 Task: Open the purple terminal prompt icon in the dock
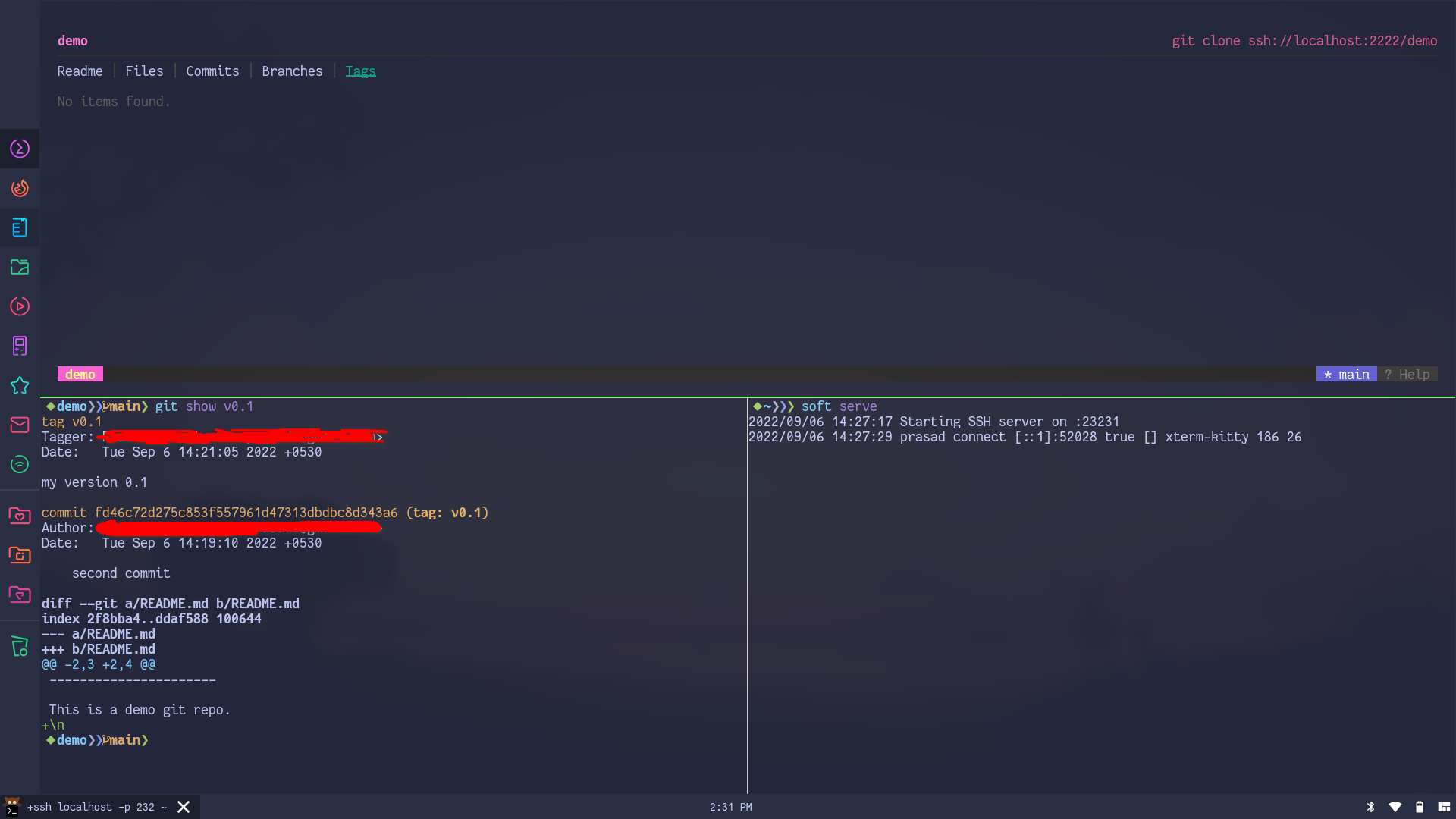pyautogui.click(x=20, y=149)
